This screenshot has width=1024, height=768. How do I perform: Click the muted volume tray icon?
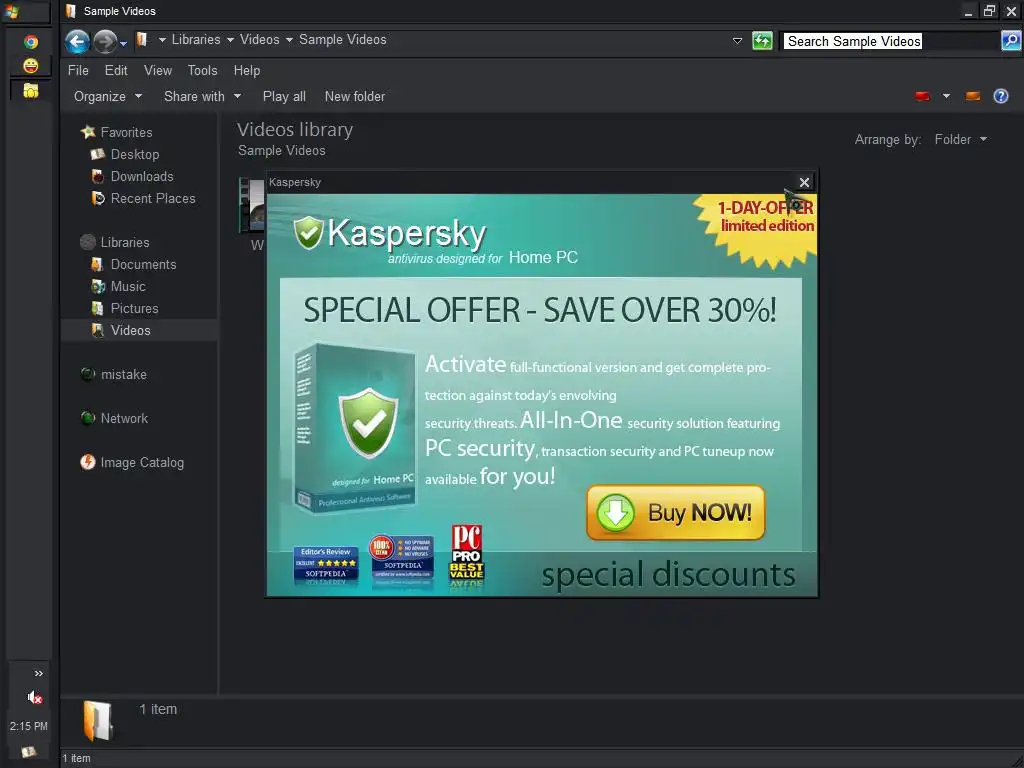point(35,698)
